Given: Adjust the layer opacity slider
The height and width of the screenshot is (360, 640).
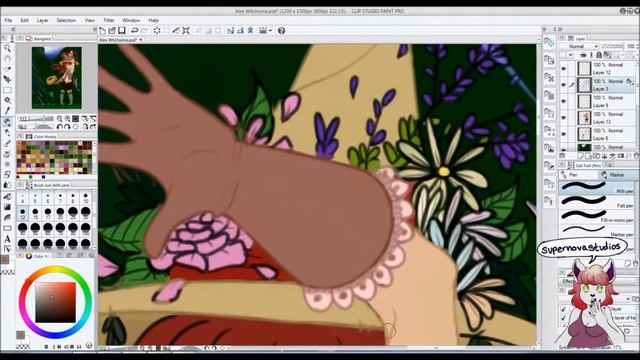Looking at the screenshot, I should [x=612, y=47].
